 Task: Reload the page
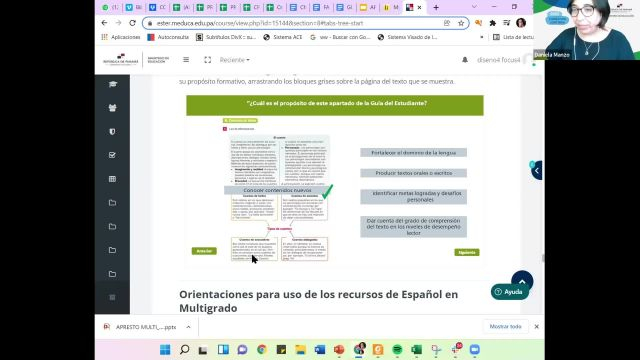[132, 23]
